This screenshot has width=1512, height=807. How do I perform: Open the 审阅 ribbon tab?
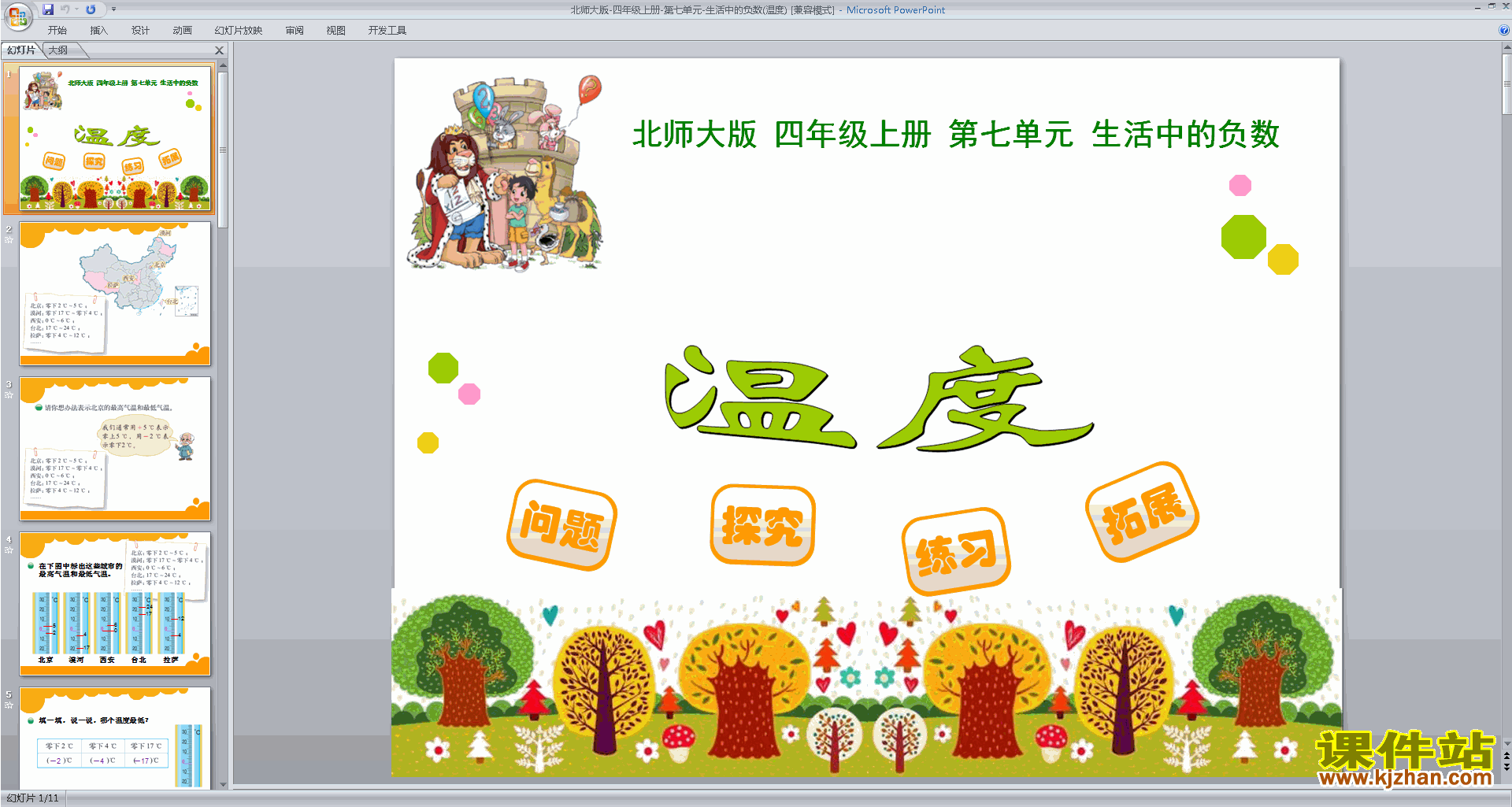(295, 31)
